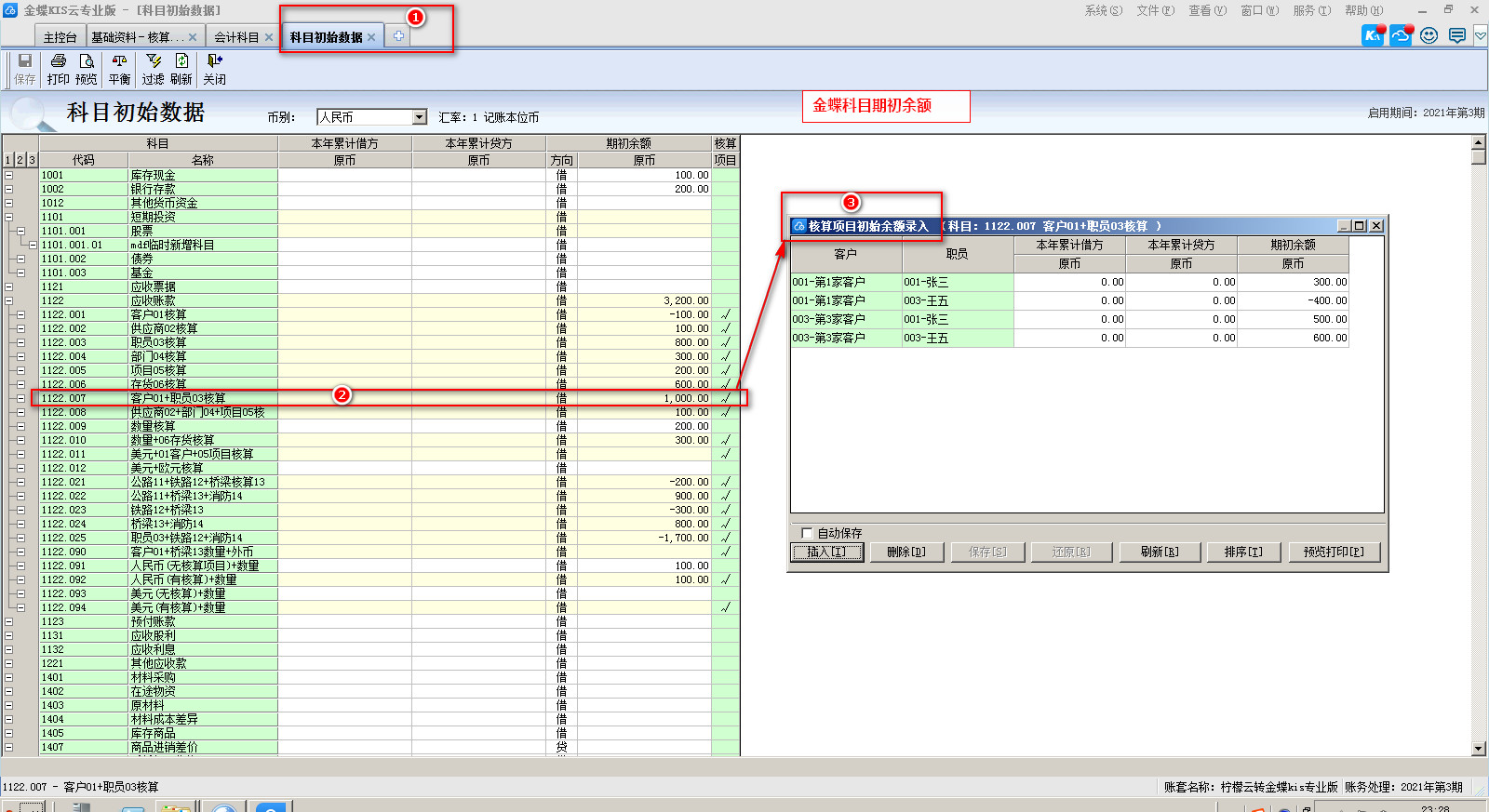Open the chat message bubble icon

pyautogui.click(x=1457, y=35)
